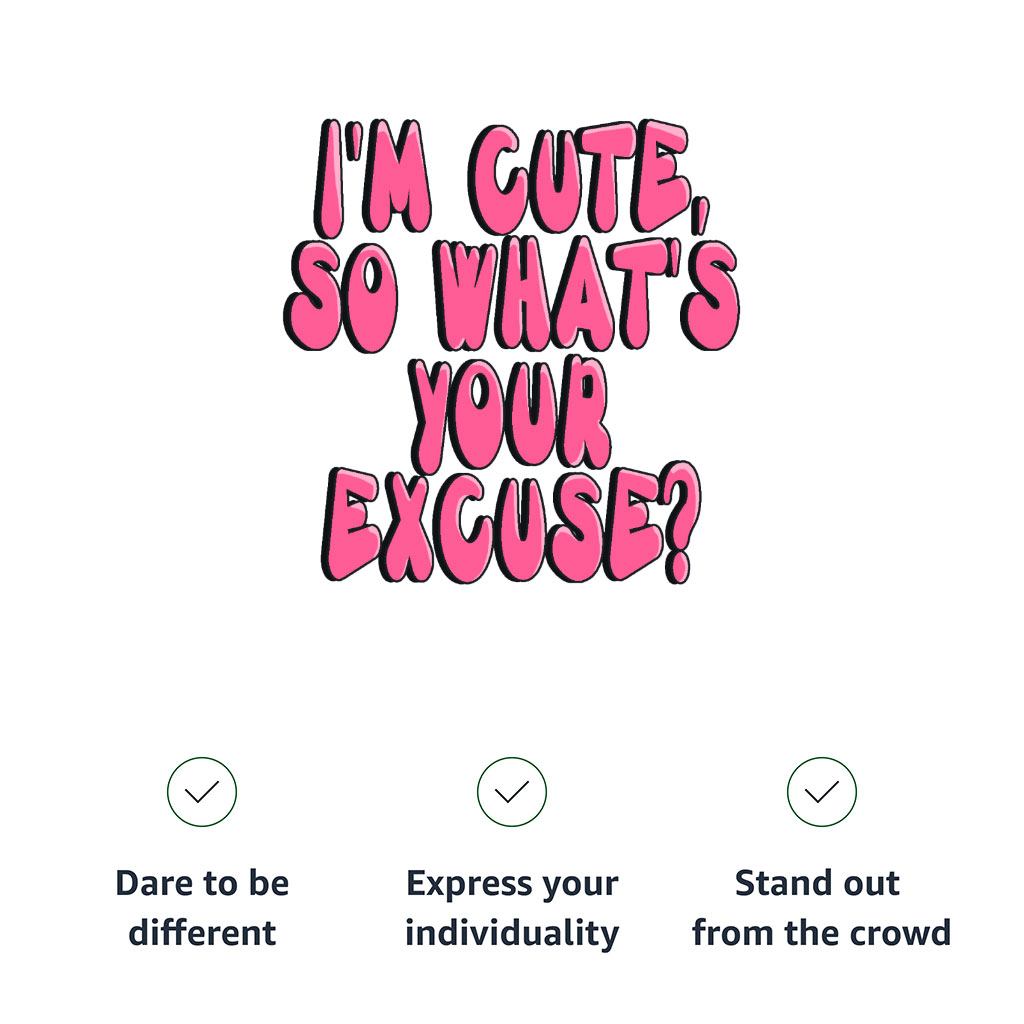Tap the pink word YOUR
Viewport: 1024px width, 1024px height.
(x=509, y=413)
